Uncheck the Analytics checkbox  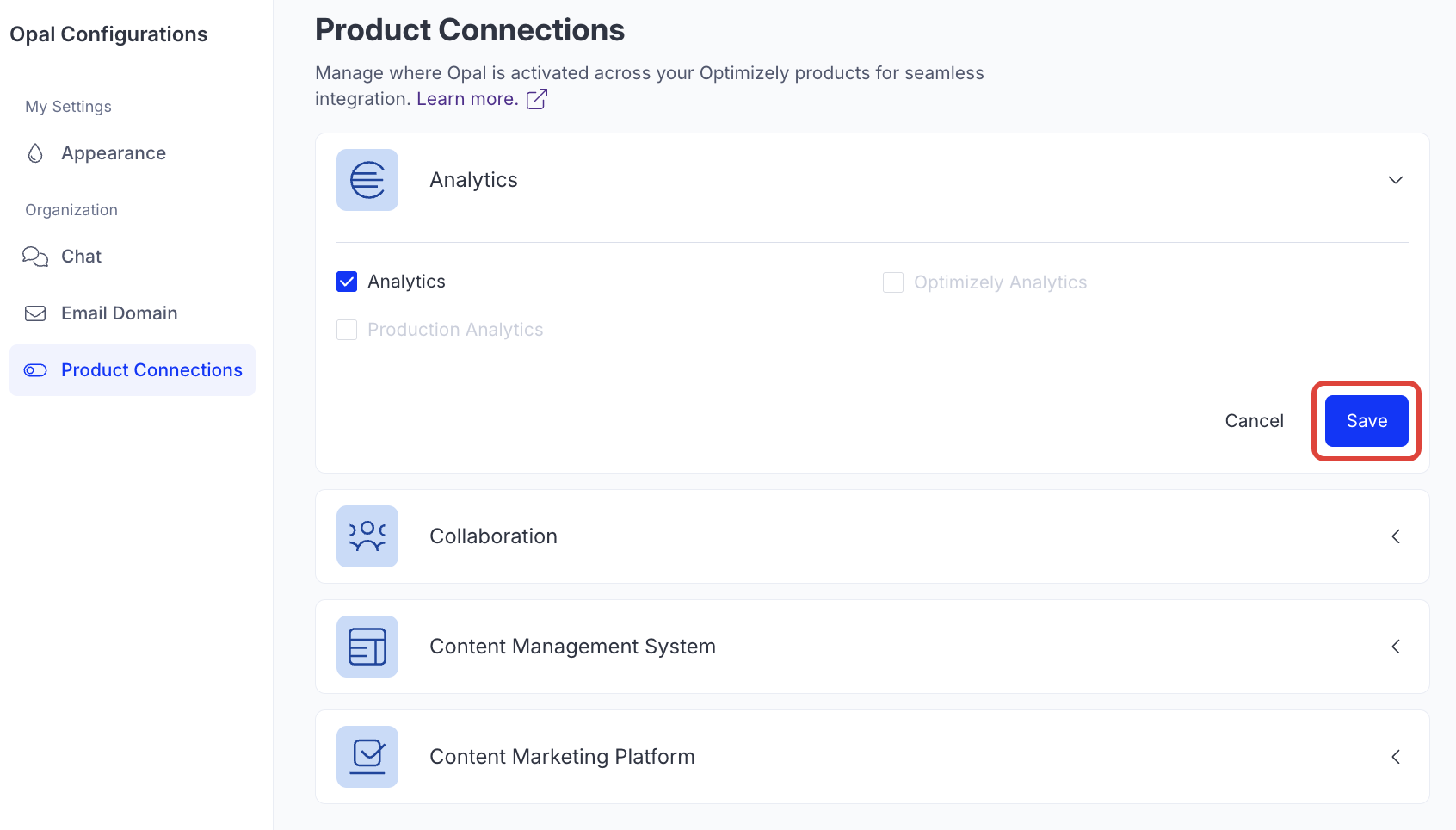pyautogui.click(x=347, y=282)
